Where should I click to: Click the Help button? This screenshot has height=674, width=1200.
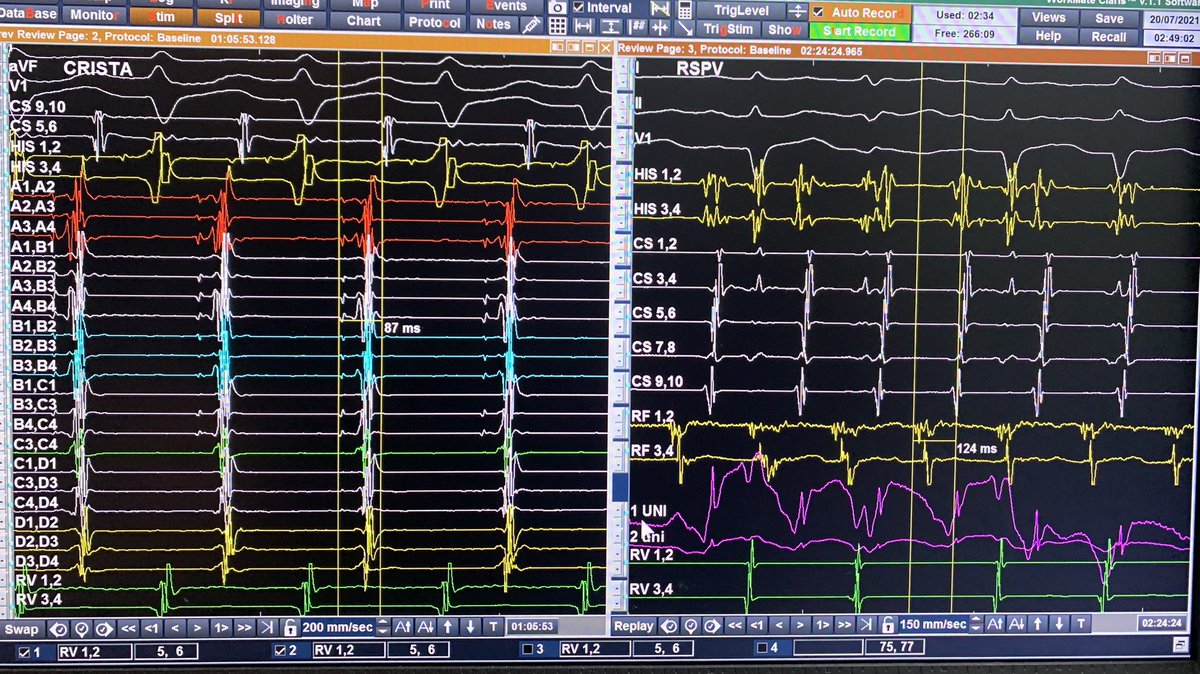(x=1048, y=36)
